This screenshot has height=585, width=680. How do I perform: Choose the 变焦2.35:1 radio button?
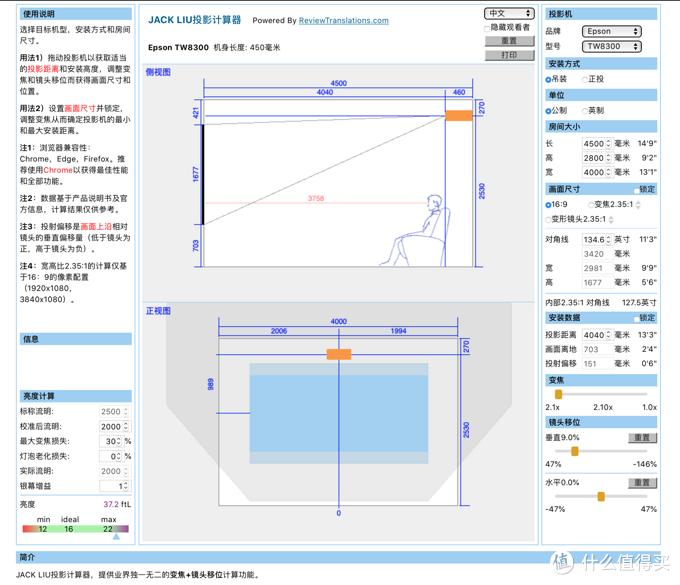[x=591, y=205]
